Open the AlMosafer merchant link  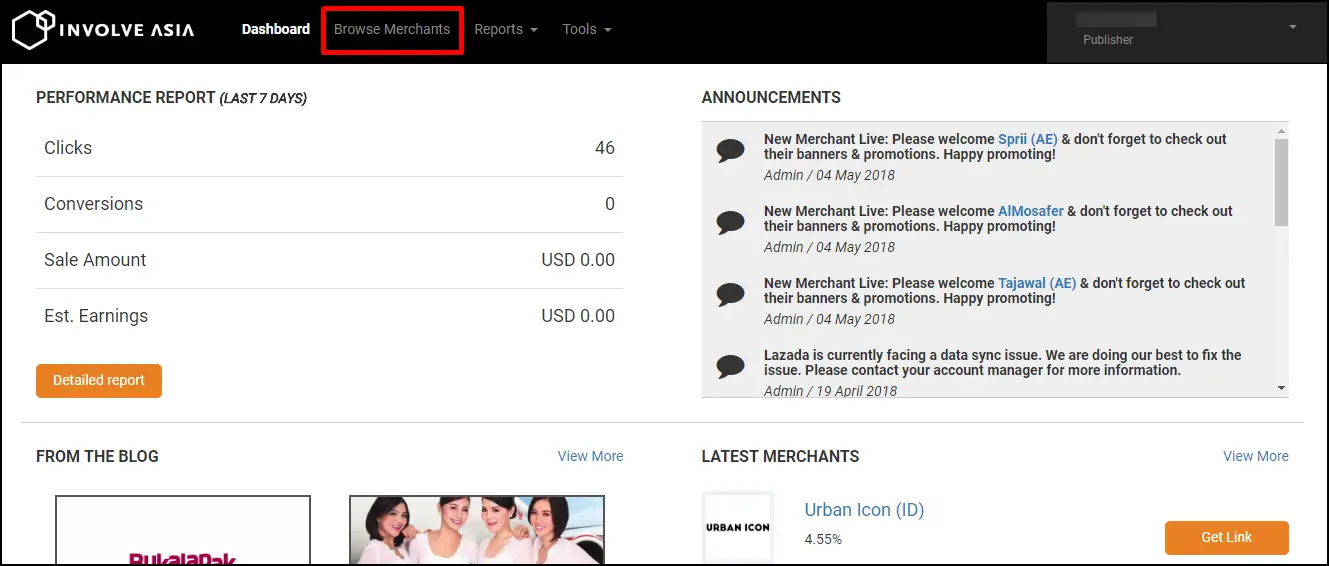coord(1031,211)
